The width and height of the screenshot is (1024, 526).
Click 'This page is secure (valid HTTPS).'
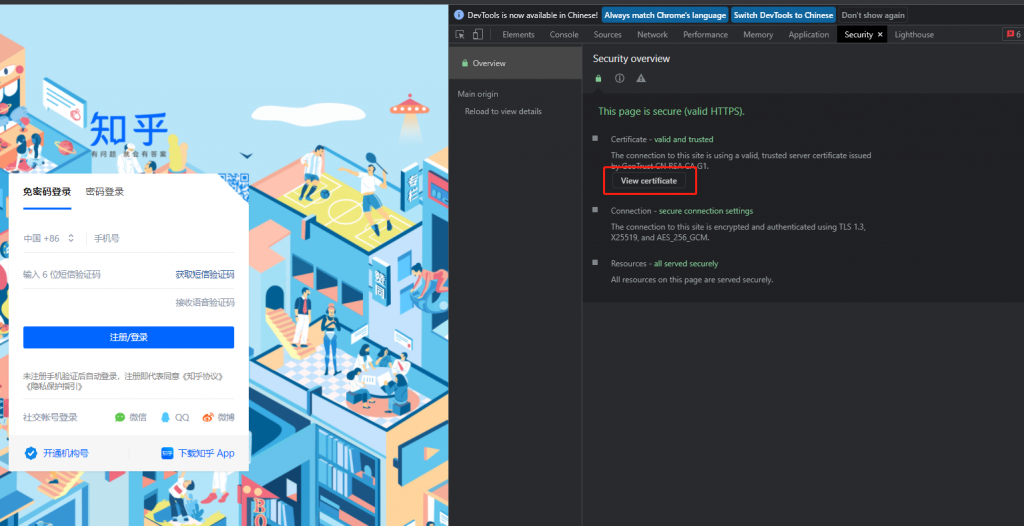coord(671,112)
